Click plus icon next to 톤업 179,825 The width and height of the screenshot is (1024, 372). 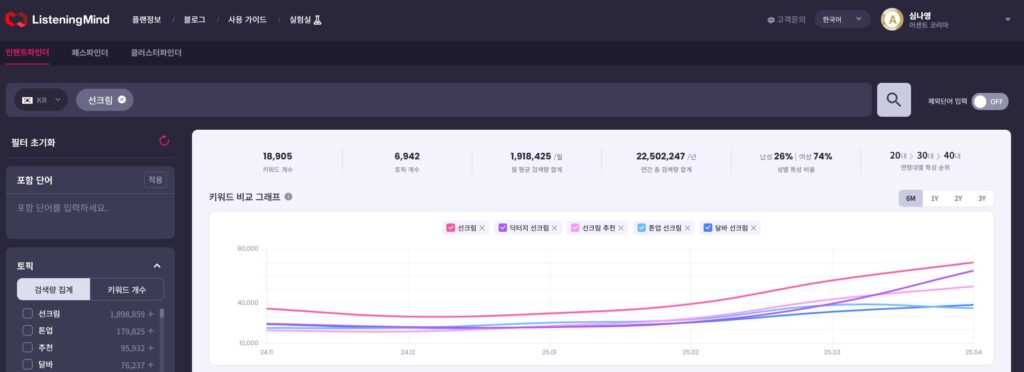(x=151, y=331)
